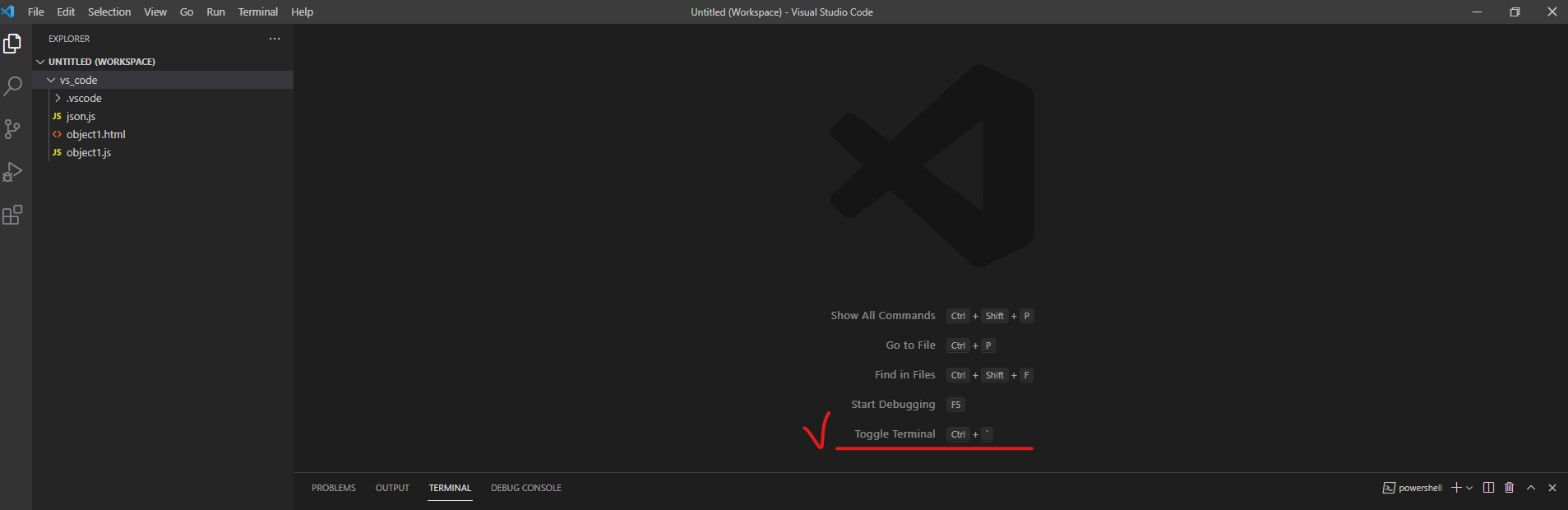This screenshot has width=1568, height=510.
Task: Open the Edit menu
Action: tap(66, 12)
